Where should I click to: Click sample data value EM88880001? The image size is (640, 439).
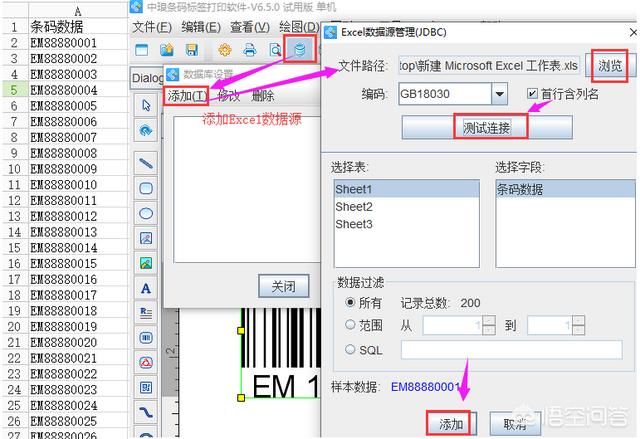pyautogui.click(x=426, y=386)
